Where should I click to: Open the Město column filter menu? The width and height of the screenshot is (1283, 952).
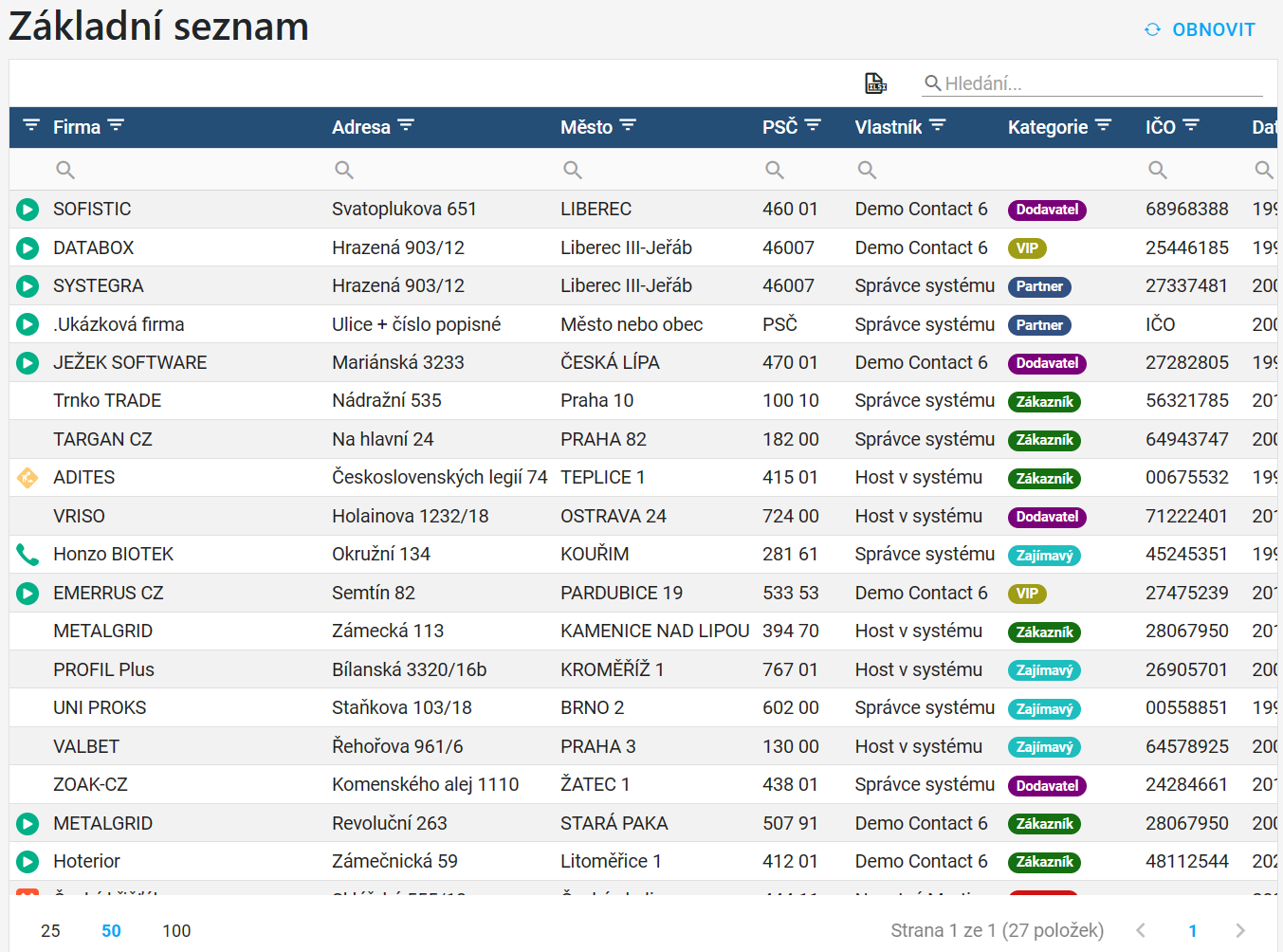pos(628,125)
